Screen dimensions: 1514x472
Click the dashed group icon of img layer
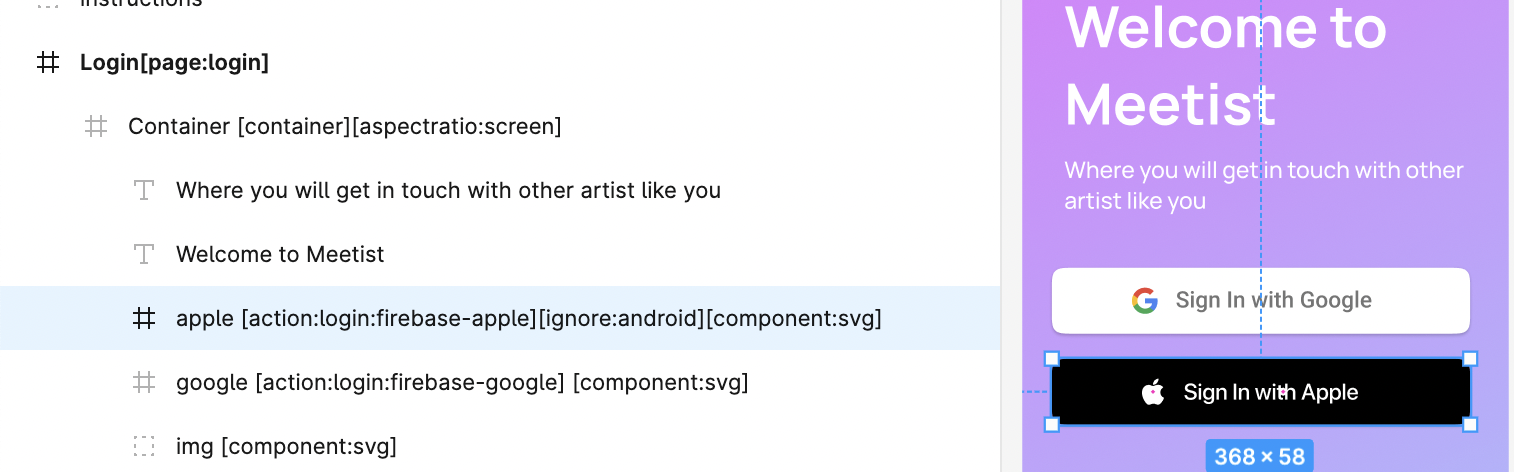click(x=144, y=446)
